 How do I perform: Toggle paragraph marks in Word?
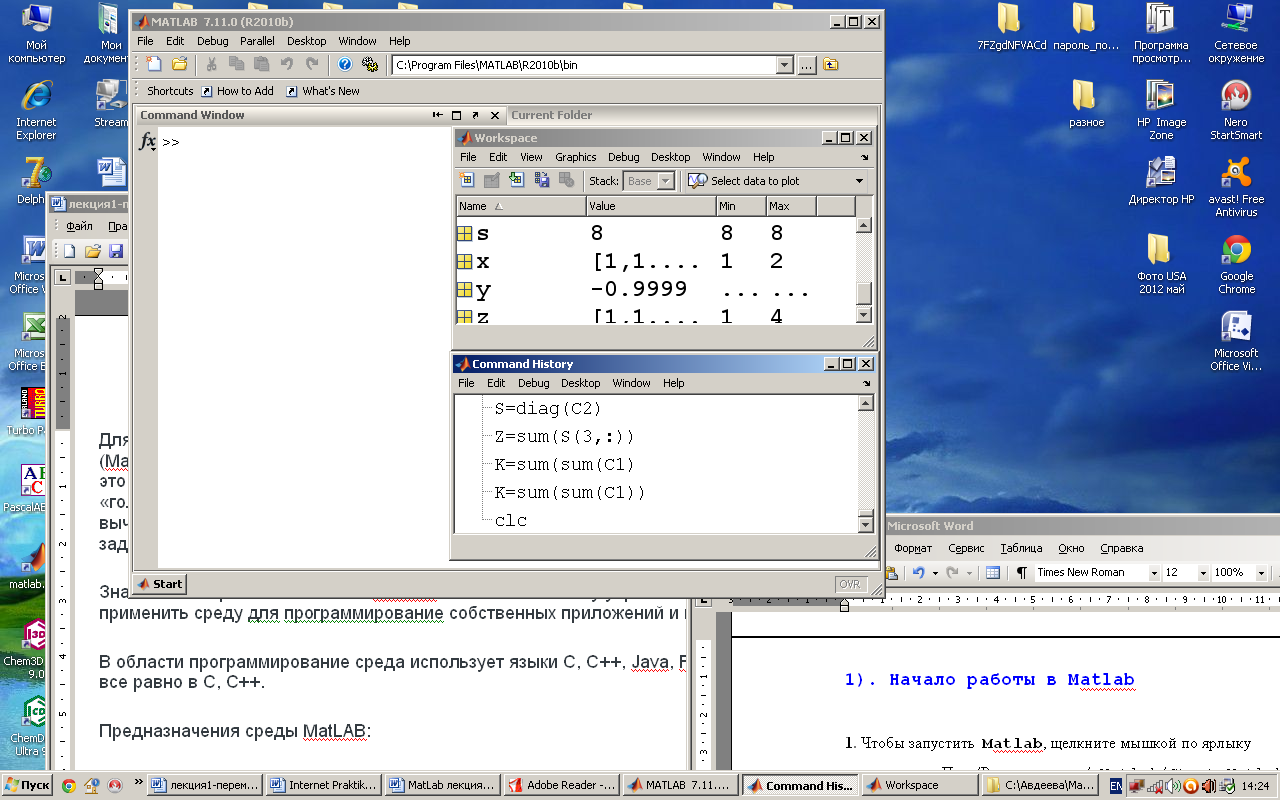coord(1021,573)
